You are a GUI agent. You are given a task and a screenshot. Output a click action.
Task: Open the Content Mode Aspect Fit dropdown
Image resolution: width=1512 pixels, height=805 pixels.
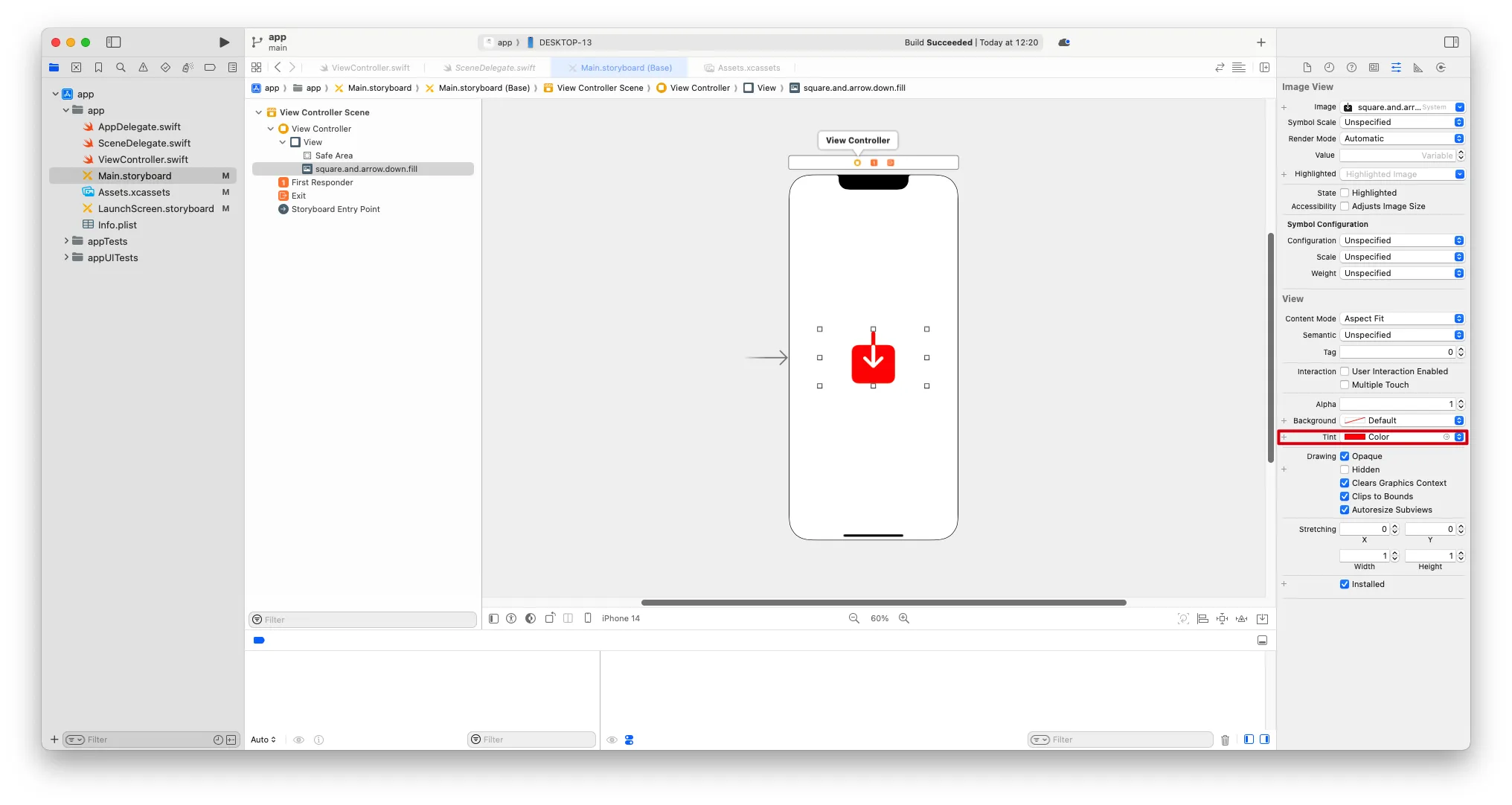tap(1402, 318)
